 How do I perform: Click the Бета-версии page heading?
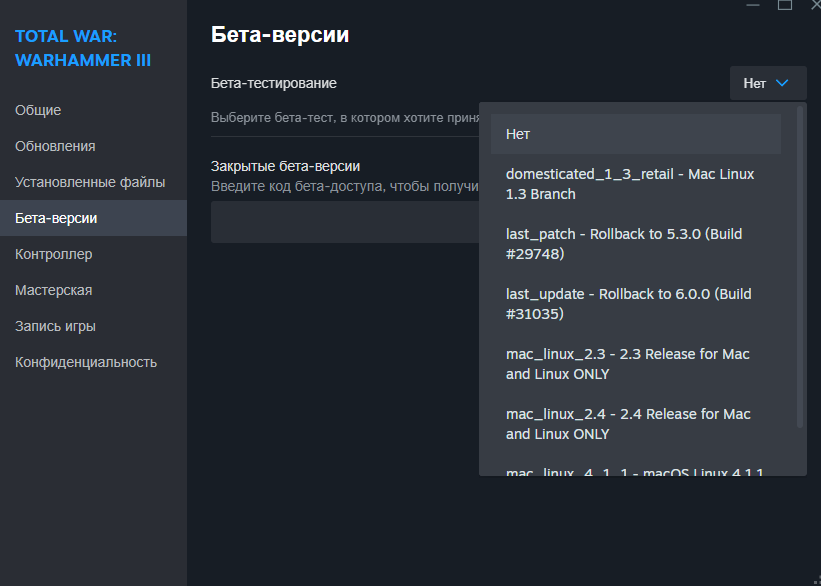click(280, 35)
